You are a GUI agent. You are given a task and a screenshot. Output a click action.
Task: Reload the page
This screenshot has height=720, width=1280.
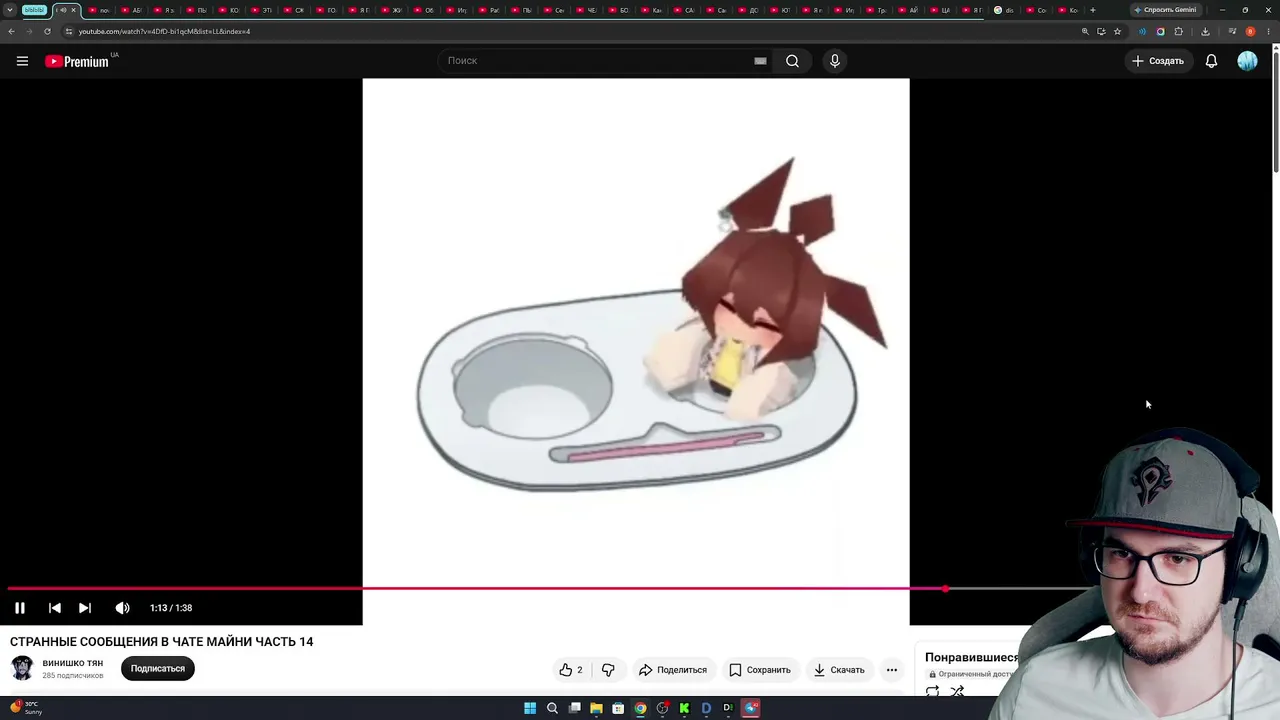coord(47,31)
